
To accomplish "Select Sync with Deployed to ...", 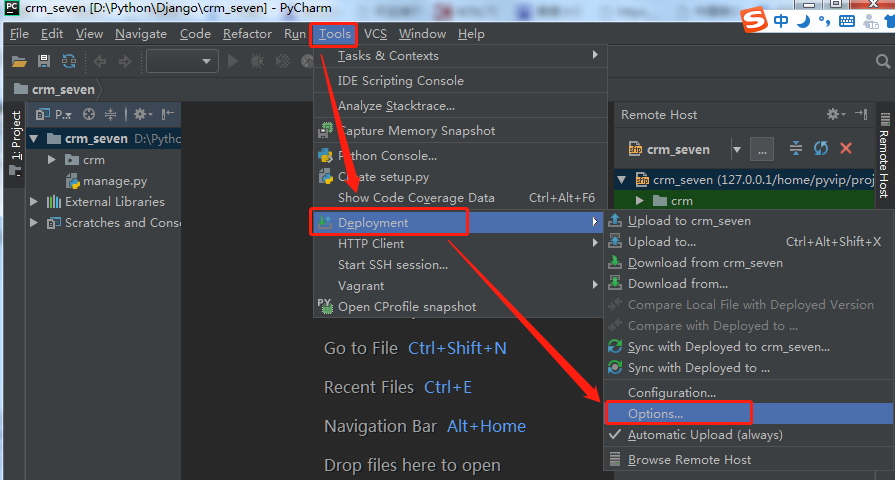I will pyautogui.click(x=748, y=368).
